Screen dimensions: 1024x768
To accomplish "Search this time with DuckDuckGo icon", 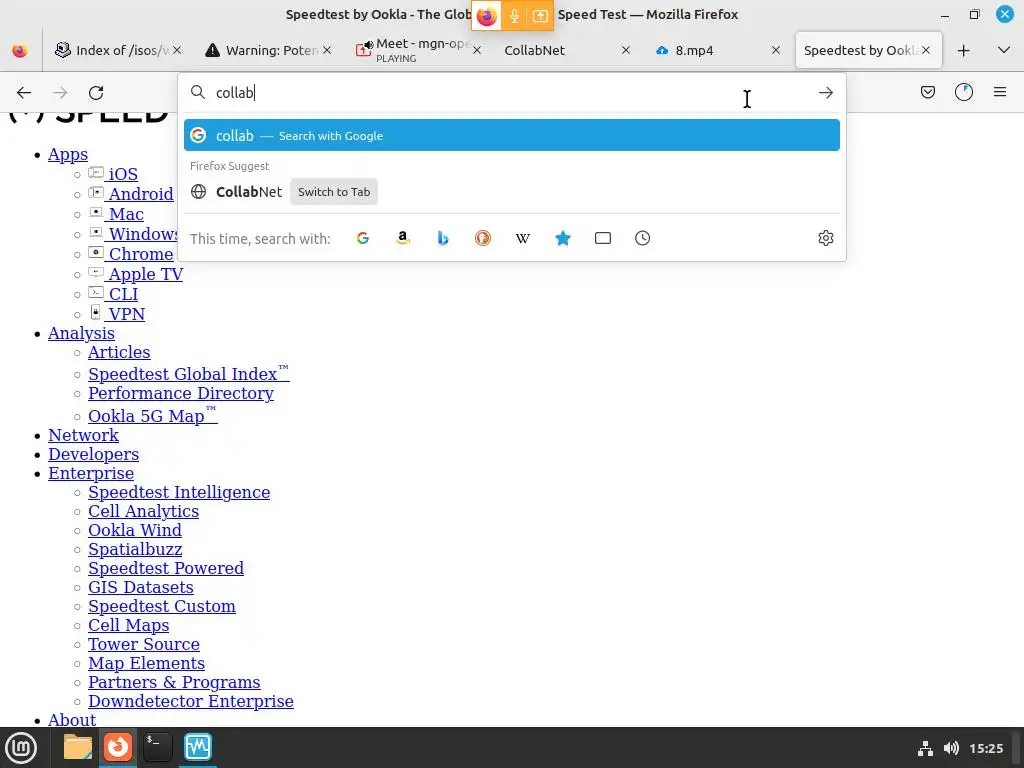I will (x=483, y=238).
